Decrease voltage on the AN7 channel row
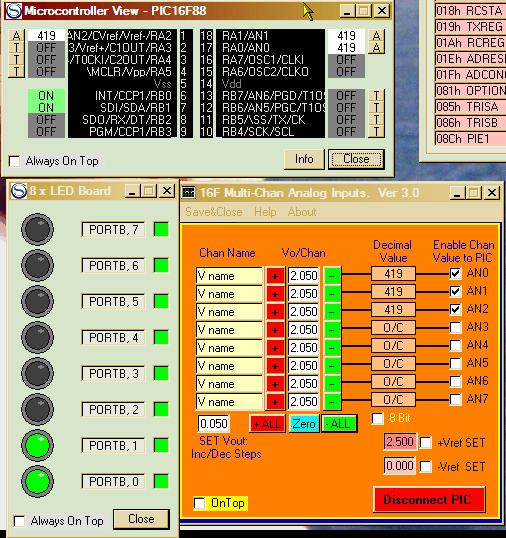 click(332, 402)
